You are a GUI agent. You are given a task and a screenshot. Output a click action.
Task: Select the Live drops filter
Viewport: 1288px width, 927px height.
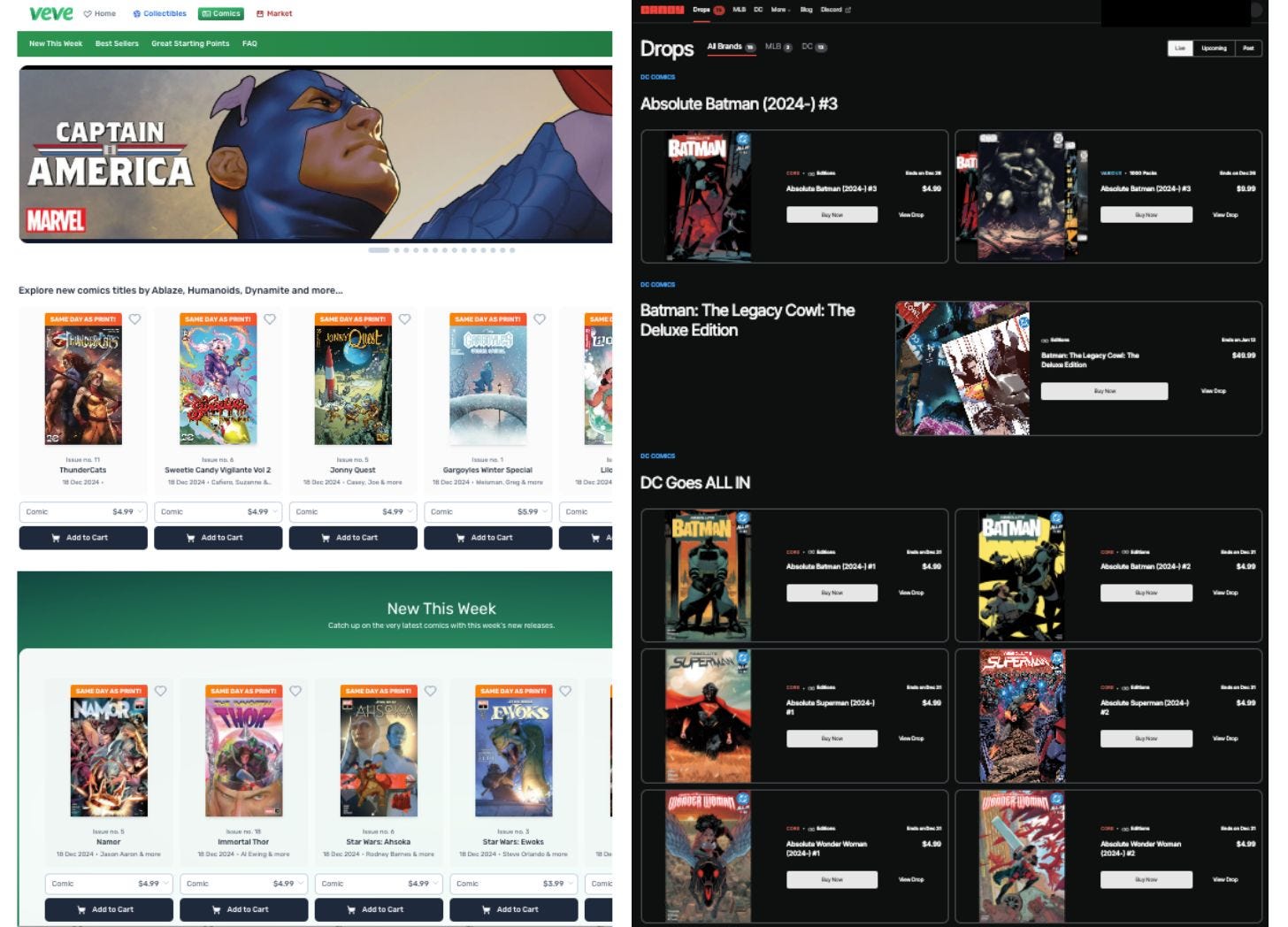(1179, 48)
